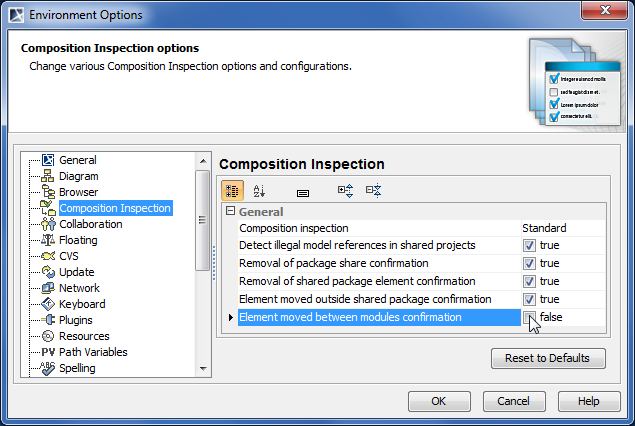Click the Alphabetical sort toolbar icon
Viewport: 635px width, 426px height.
pyautogui.click(x=259, y=190)
